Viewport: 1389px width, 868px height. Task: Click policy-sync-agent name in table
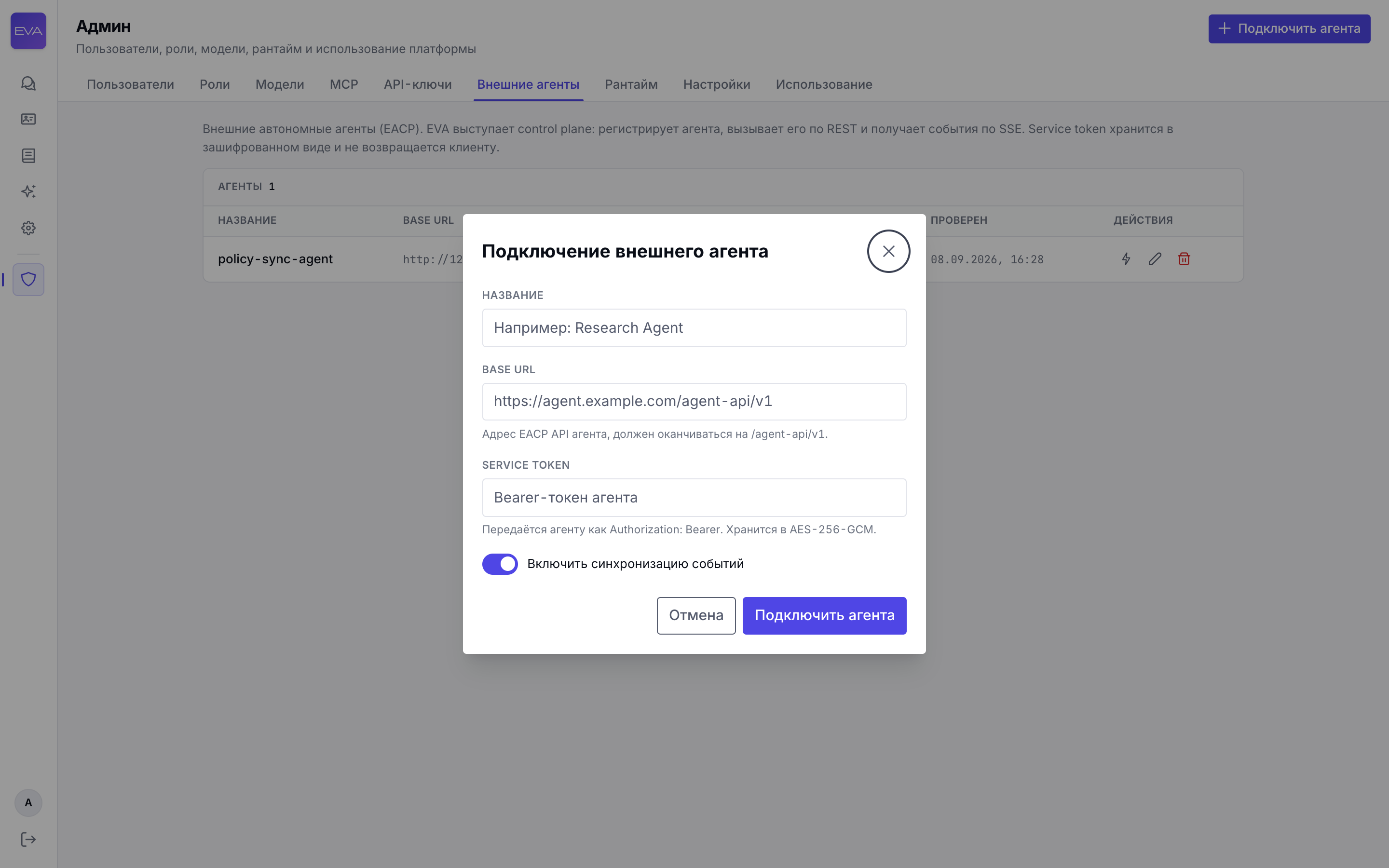(275, 259)
